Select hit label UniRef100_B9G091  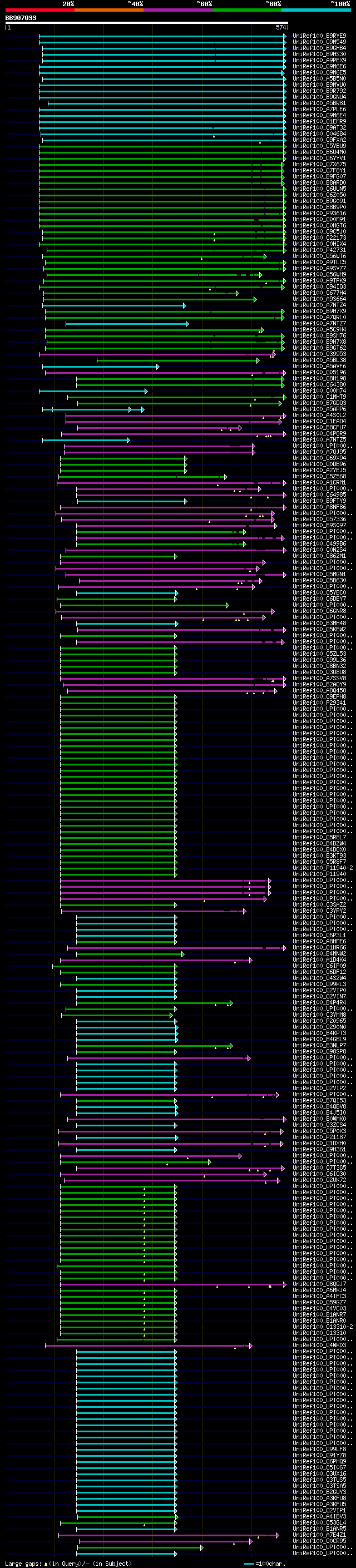click(x=319, y=201)
